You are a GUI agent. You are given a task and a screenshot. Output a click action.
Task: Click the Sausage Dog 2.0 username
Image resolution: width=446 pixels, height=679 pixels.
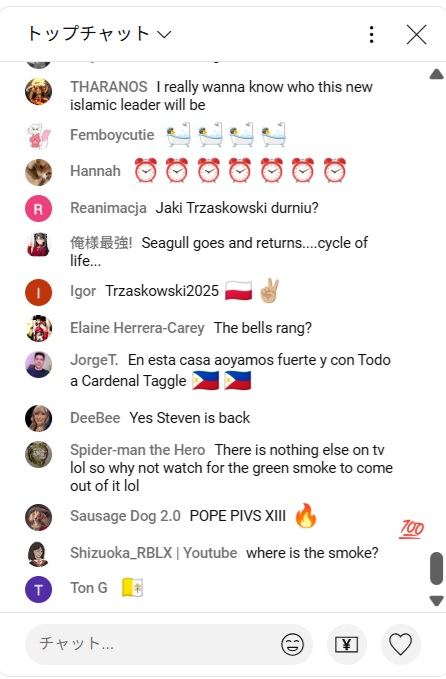[125, 516]
